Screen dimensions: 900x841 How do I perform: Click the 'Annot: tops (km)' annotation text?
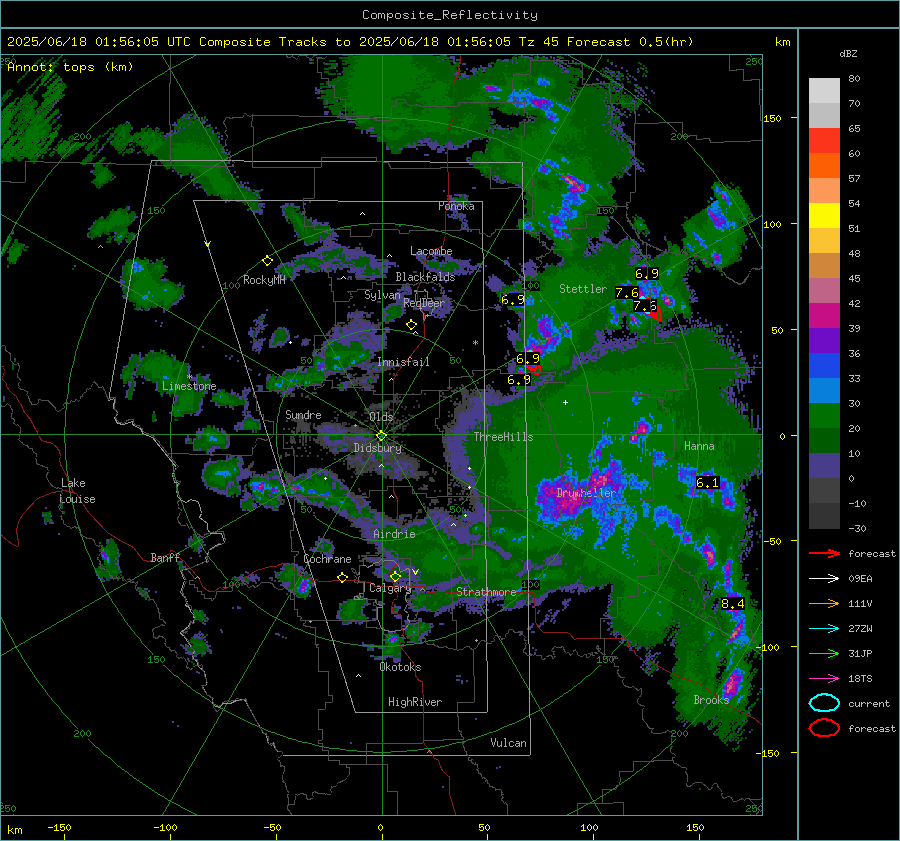70,67
